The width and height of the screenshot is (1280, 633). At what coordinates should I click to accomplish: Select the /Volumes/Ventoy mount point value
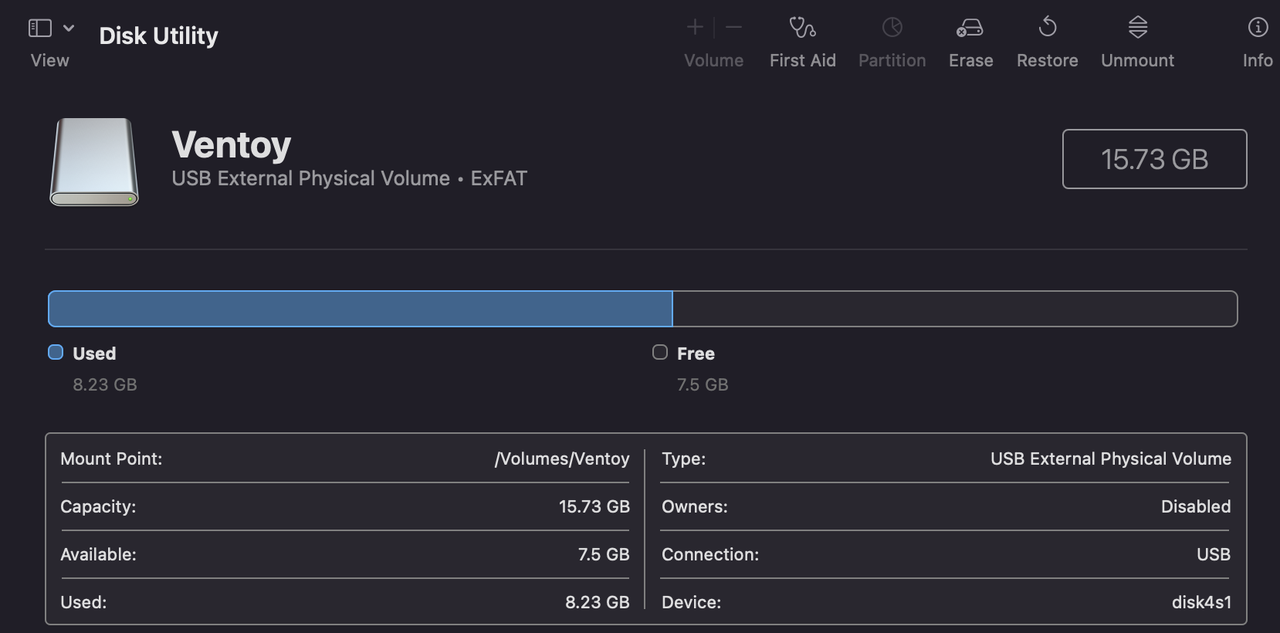click(562, 459)
